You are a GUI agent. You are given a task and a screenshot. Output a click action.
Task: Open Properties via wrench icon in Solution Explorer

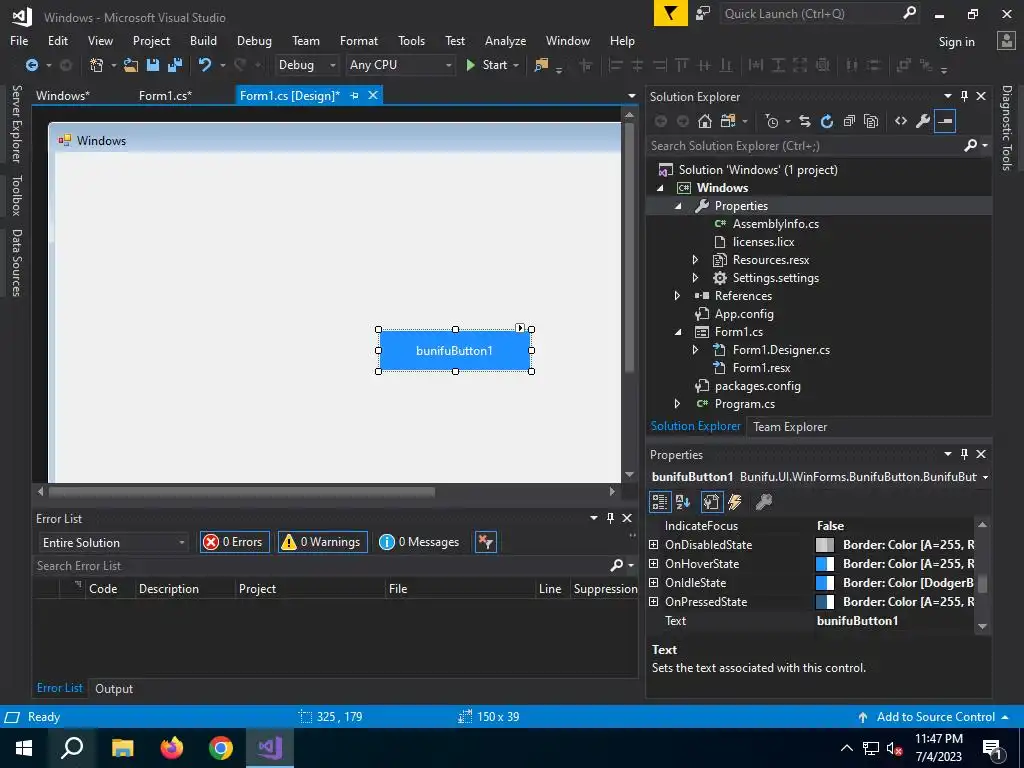click(923, 121)
